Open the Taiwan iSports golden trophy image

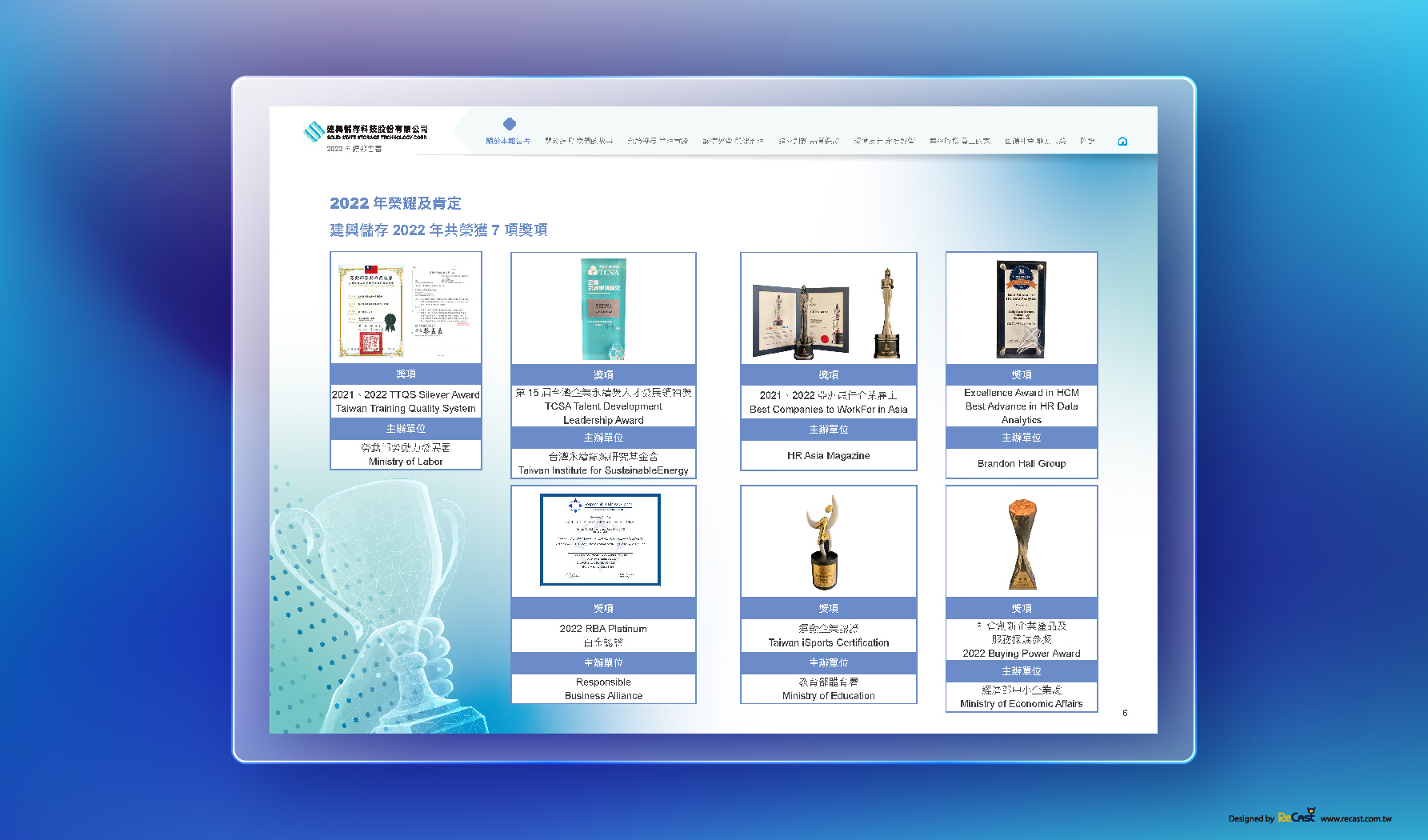point(825,542)
